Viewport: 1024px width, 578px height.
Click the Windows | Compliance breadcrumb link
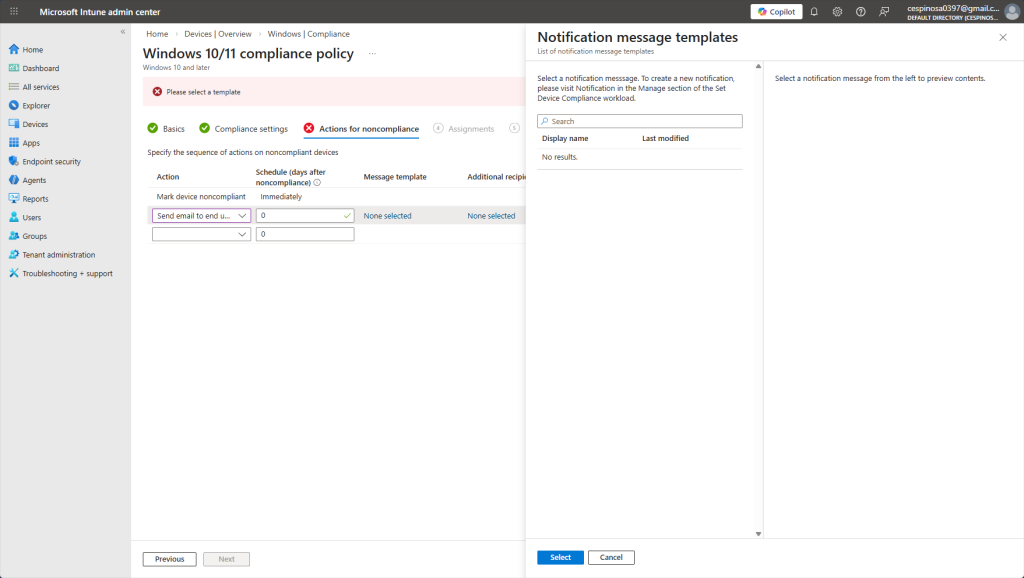pyautogui.click(x=308, y=34)
